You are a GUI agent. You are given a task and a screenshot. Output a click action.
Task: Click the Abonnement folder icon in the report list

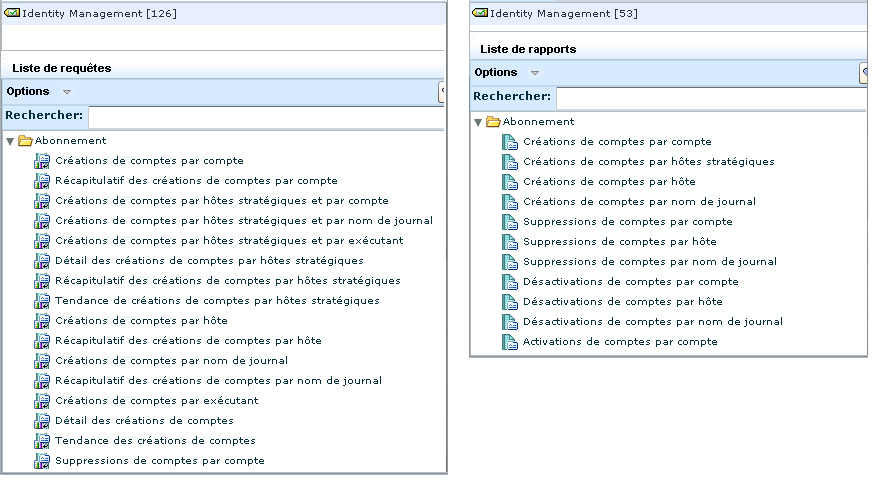493,122
